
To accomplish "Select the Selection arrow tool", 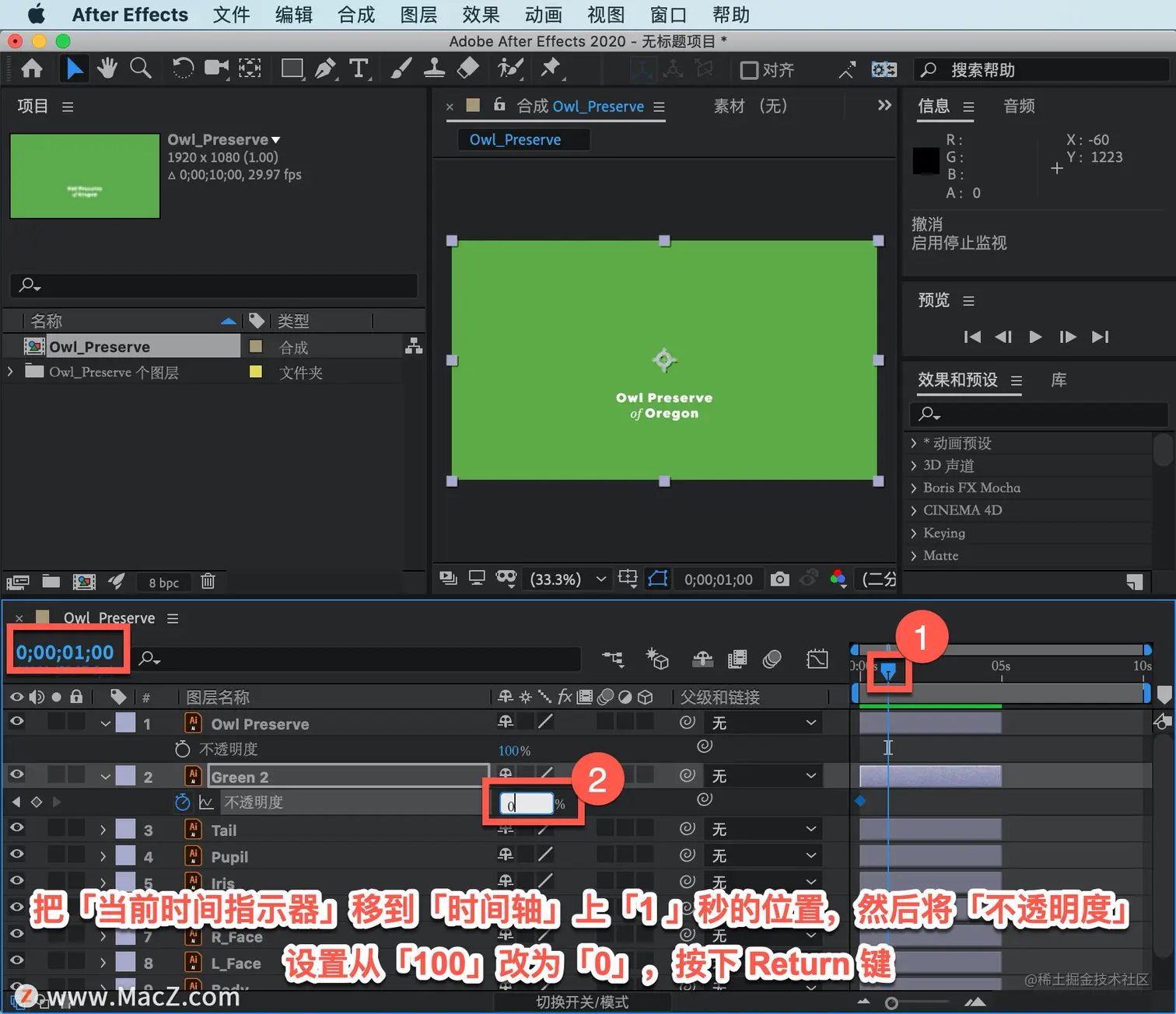I will click(x=74, y=69).
